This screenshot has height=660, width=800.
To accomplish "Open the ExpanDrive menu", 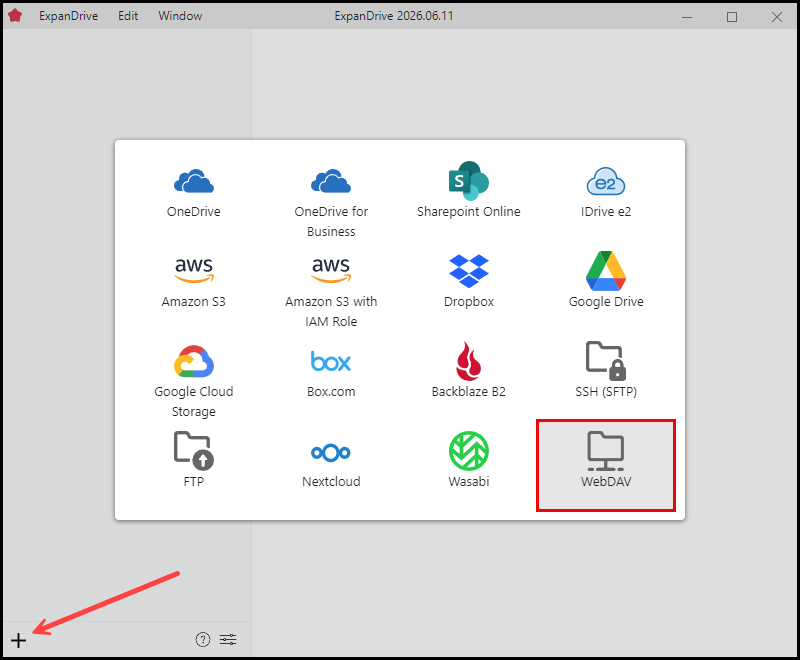I will 68,16.
